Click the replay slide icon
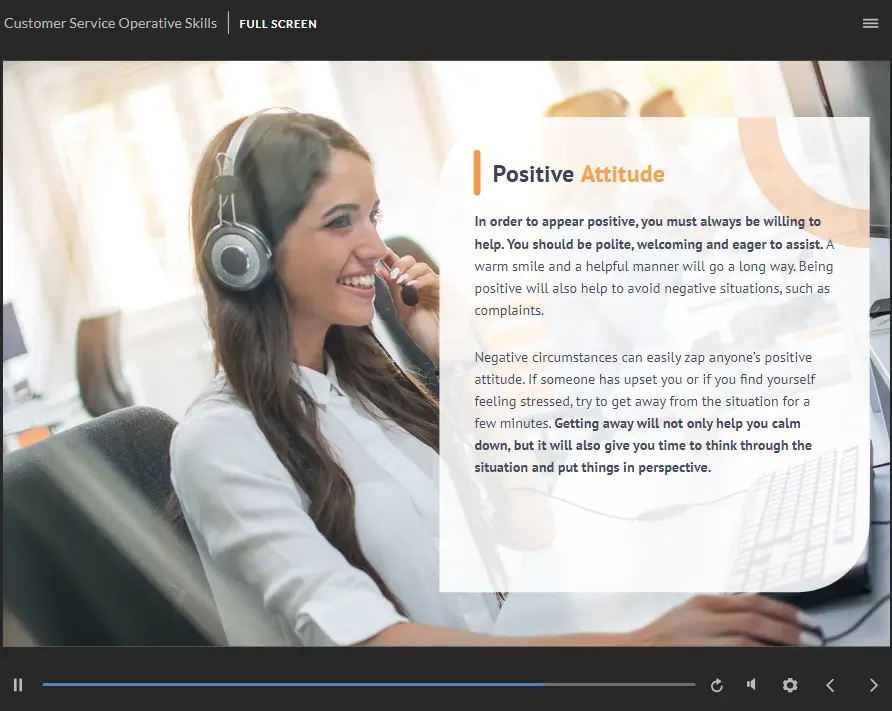 point(716,685)
